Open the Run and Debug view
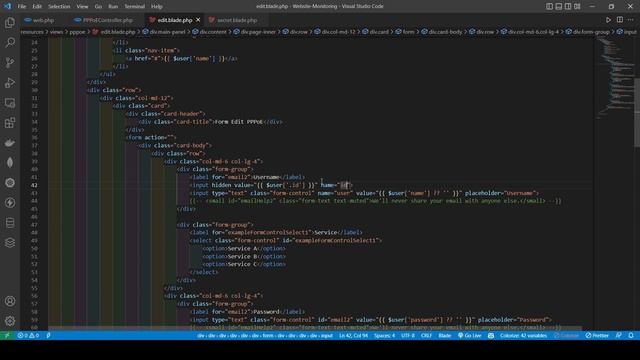 click(10, 82)
